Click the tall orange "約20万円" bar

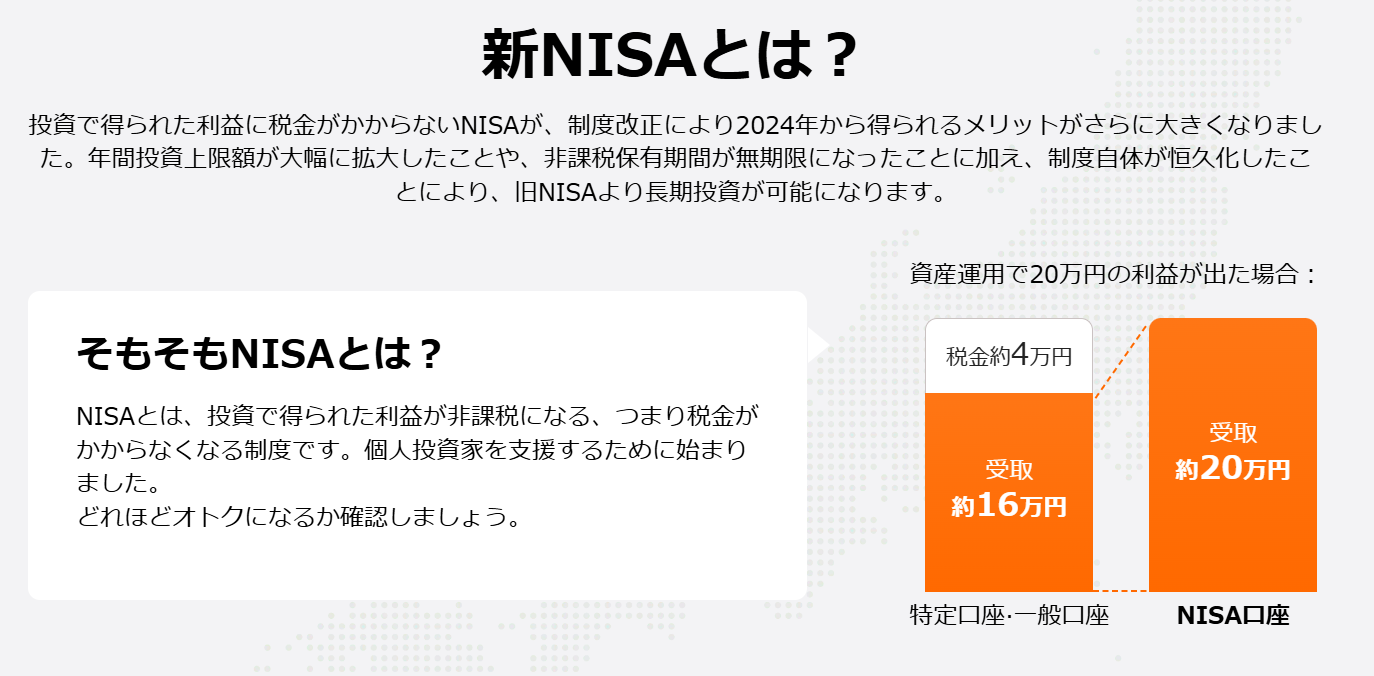tap(1232, 455)
